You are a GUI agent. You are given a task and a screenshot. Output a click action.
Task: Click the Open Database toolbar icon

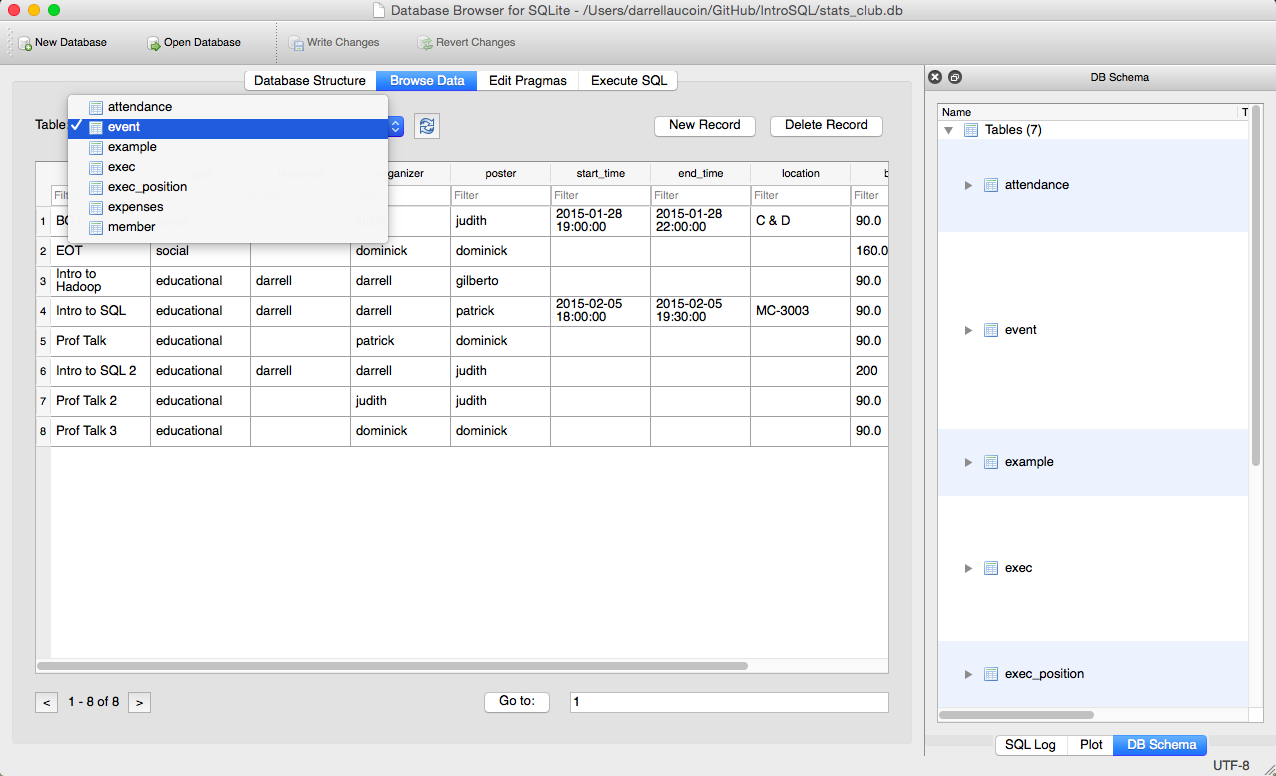point(151,43)
